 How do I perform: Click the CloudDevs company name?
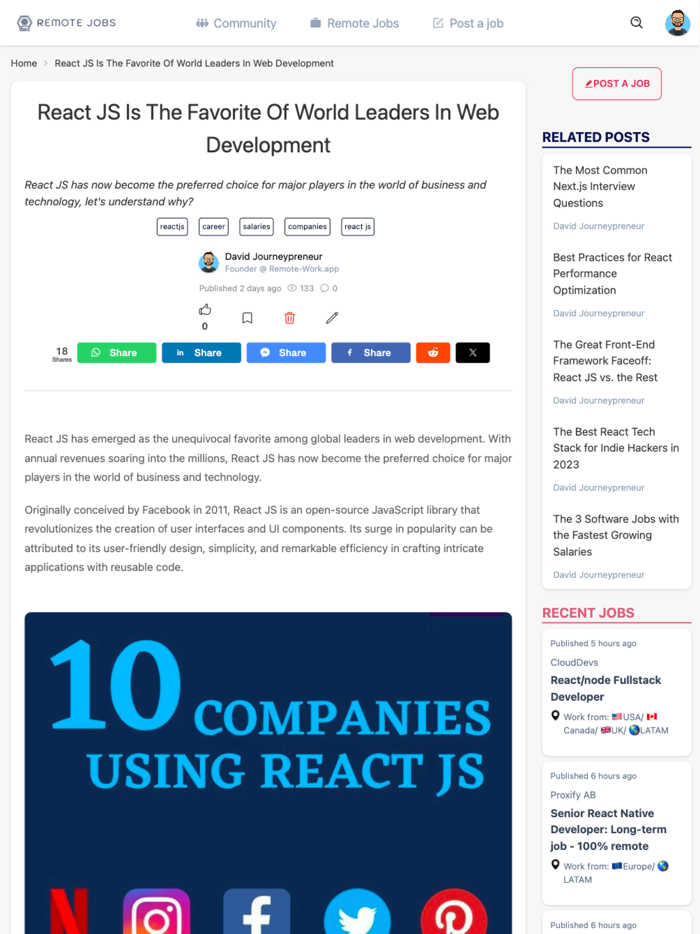point(574,662)
